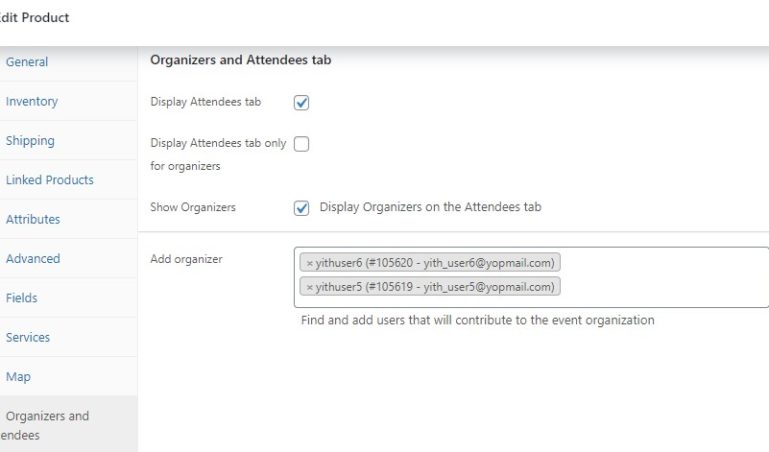This screenshot has height=452, width=769.
Task: Open the General product tab
Action: [27, 62]
